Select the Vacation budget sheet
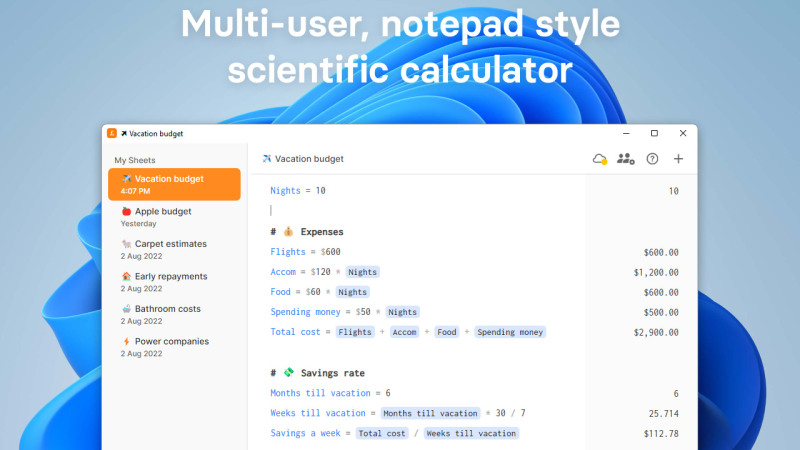This screenshot has height=450, width=800. [174, 184]
